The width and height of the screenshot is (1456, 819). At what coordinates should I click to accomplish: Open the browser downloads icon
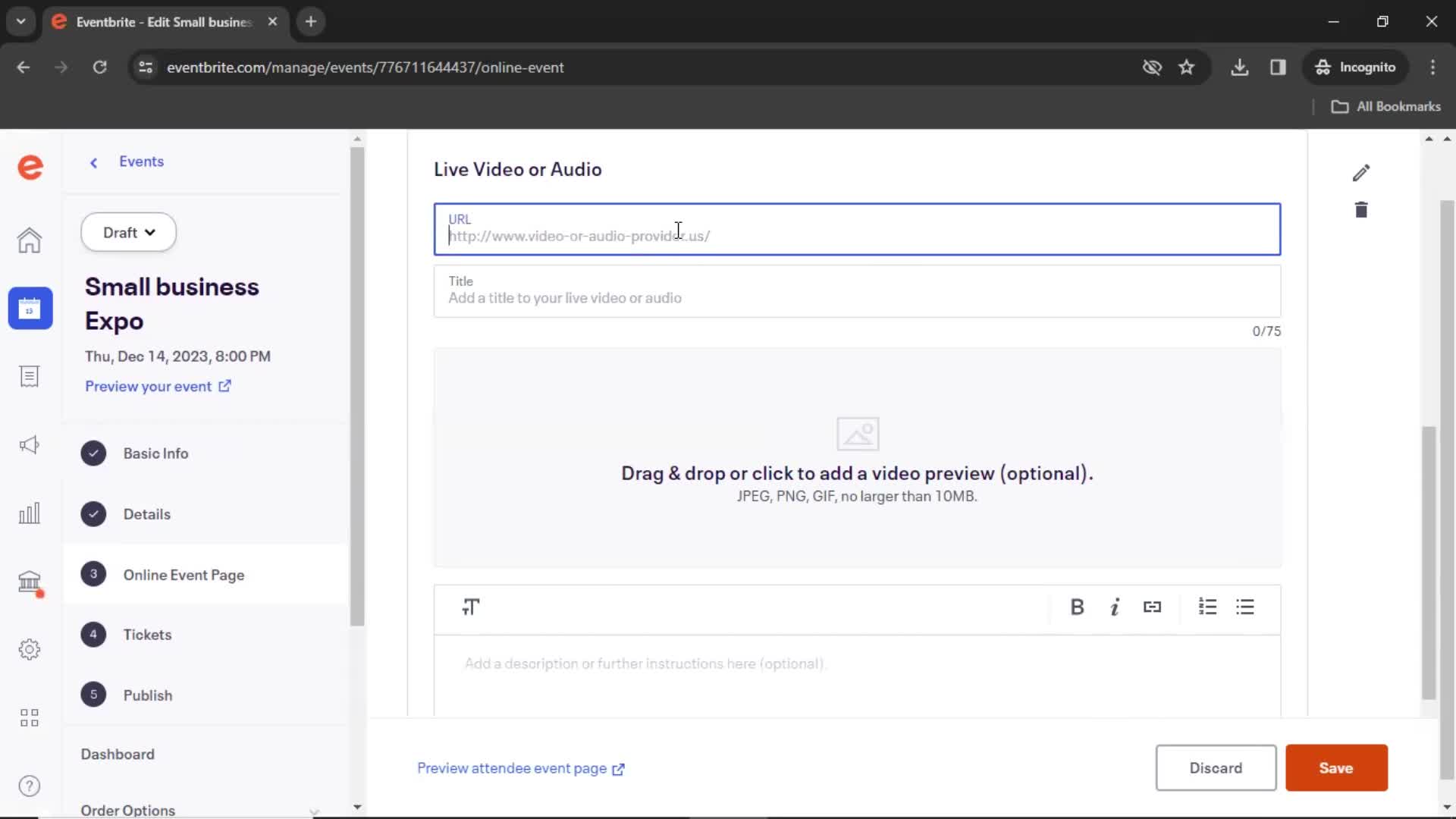point(1240,67)
